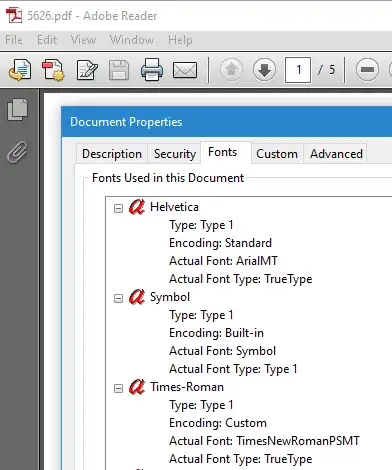Select the 'Type: Type 1' row under Helvetica
This screenshot has width=392, height=470.
click(201, 225)
